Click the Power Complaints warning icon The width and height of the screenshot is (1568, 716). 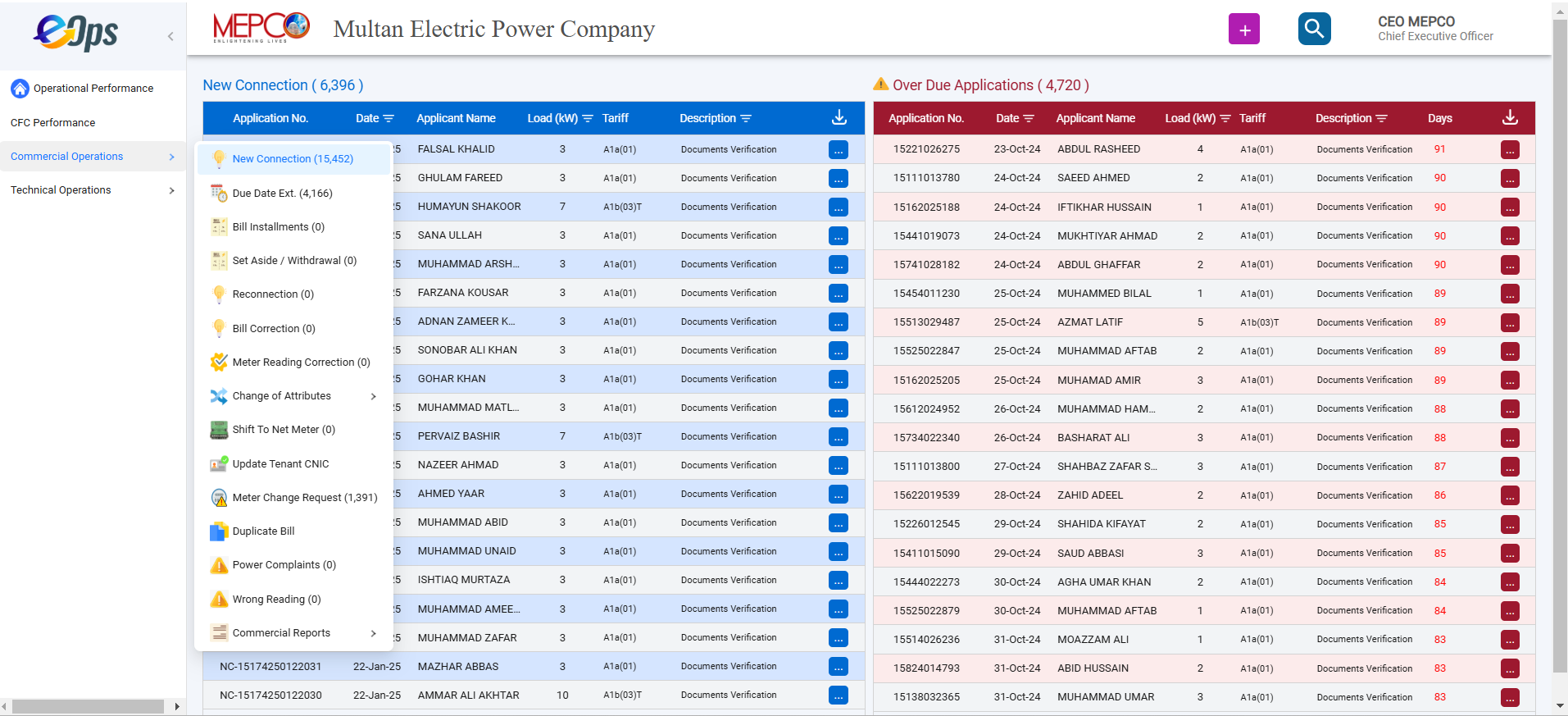tap(219, 565)
